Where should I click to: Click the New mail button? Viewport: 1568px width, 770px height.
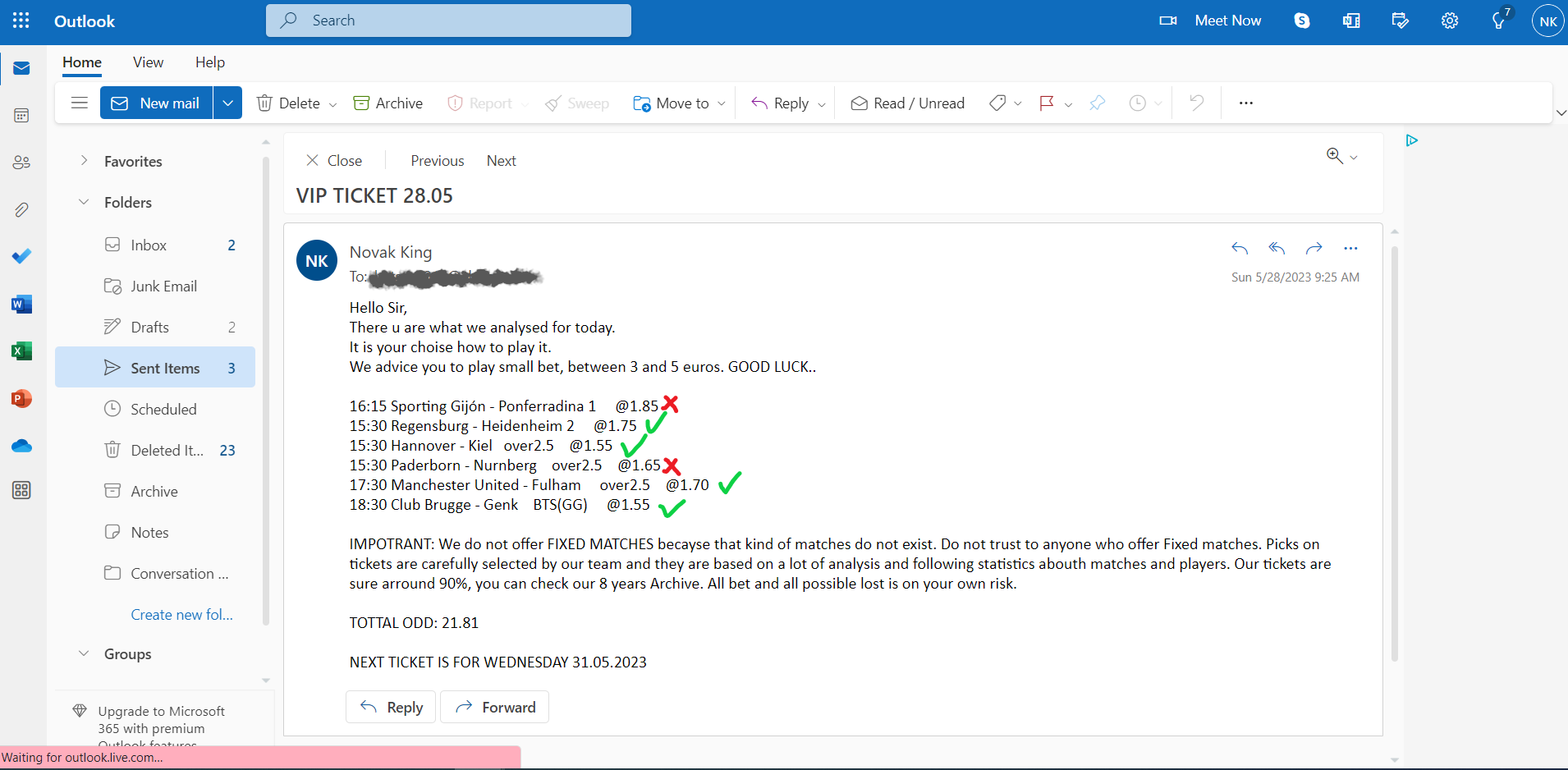click(x=157, y=103)
